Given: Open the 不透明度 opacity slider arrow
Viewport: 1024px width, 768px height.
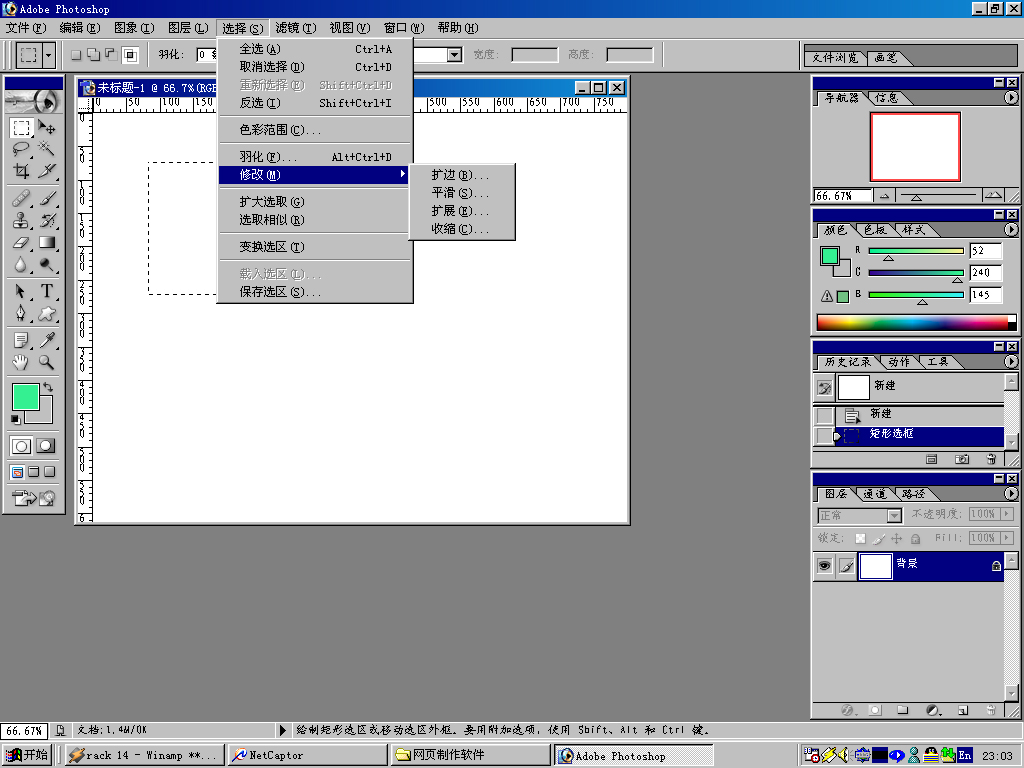Looking at the screenshot, I should point(1007,514).
